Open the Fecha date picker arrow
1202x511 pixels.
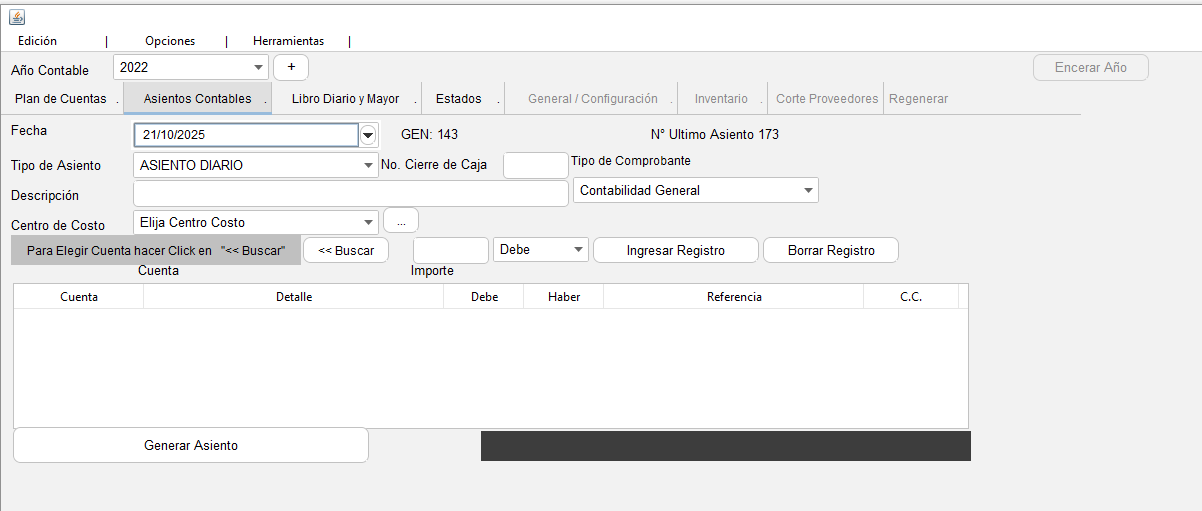[x=368, y=135]
